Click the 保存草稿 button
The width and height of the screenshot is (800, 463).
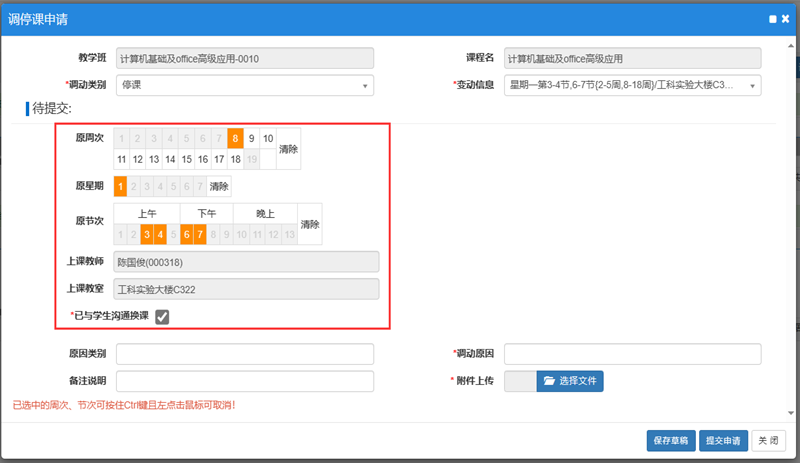pyautogui.click(x=670, y=440)
